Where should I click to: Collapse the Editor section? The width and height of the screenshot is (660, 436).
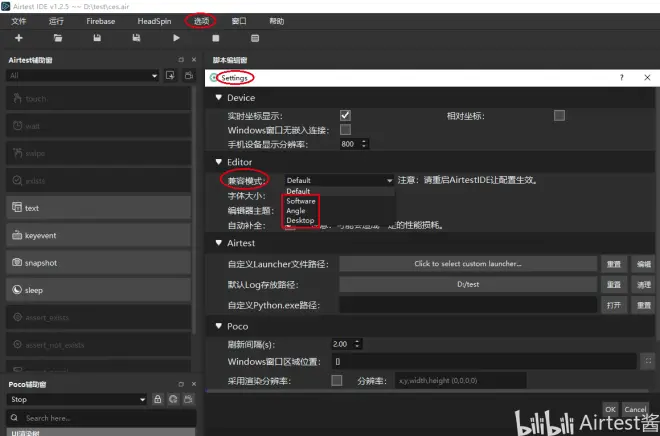click(x=218, y=162)
